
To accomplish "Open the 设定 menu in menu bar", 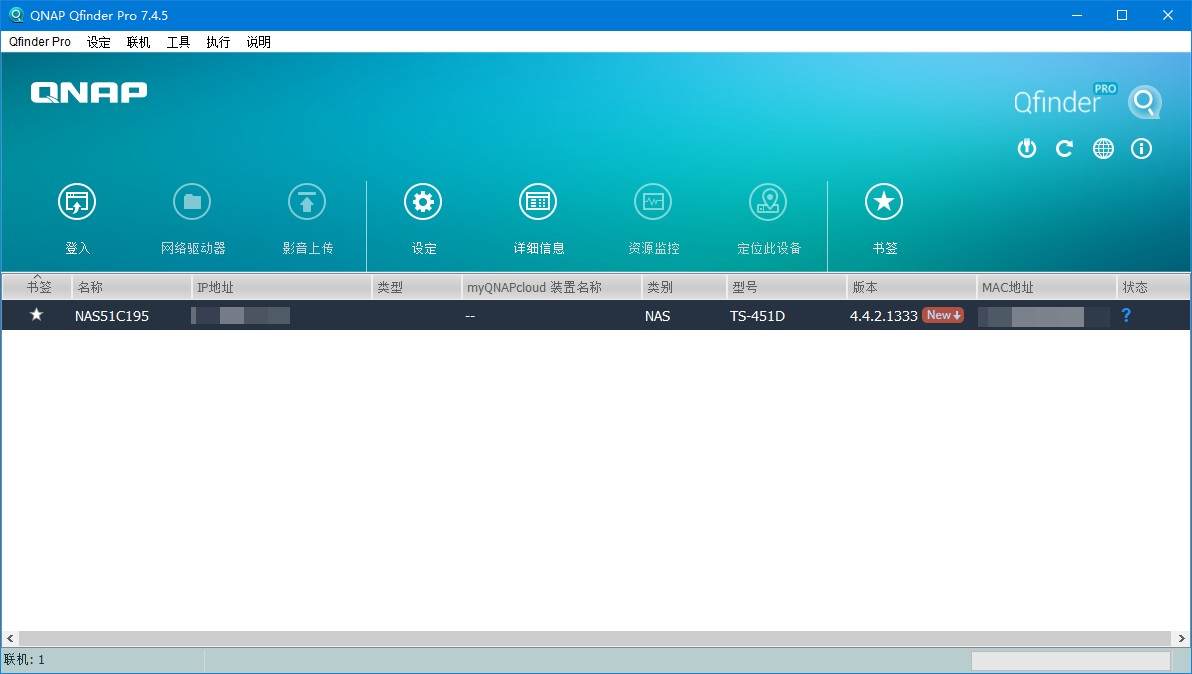I will (x=99, y=42).
